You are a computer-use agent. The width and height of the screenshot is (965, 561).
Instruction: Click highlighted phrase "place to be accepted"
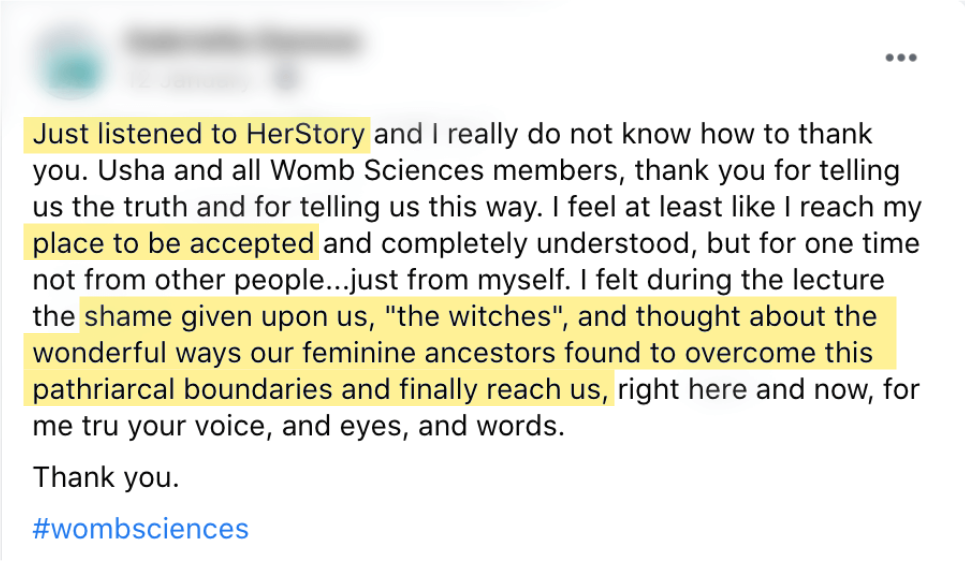(x=173, y=244)
